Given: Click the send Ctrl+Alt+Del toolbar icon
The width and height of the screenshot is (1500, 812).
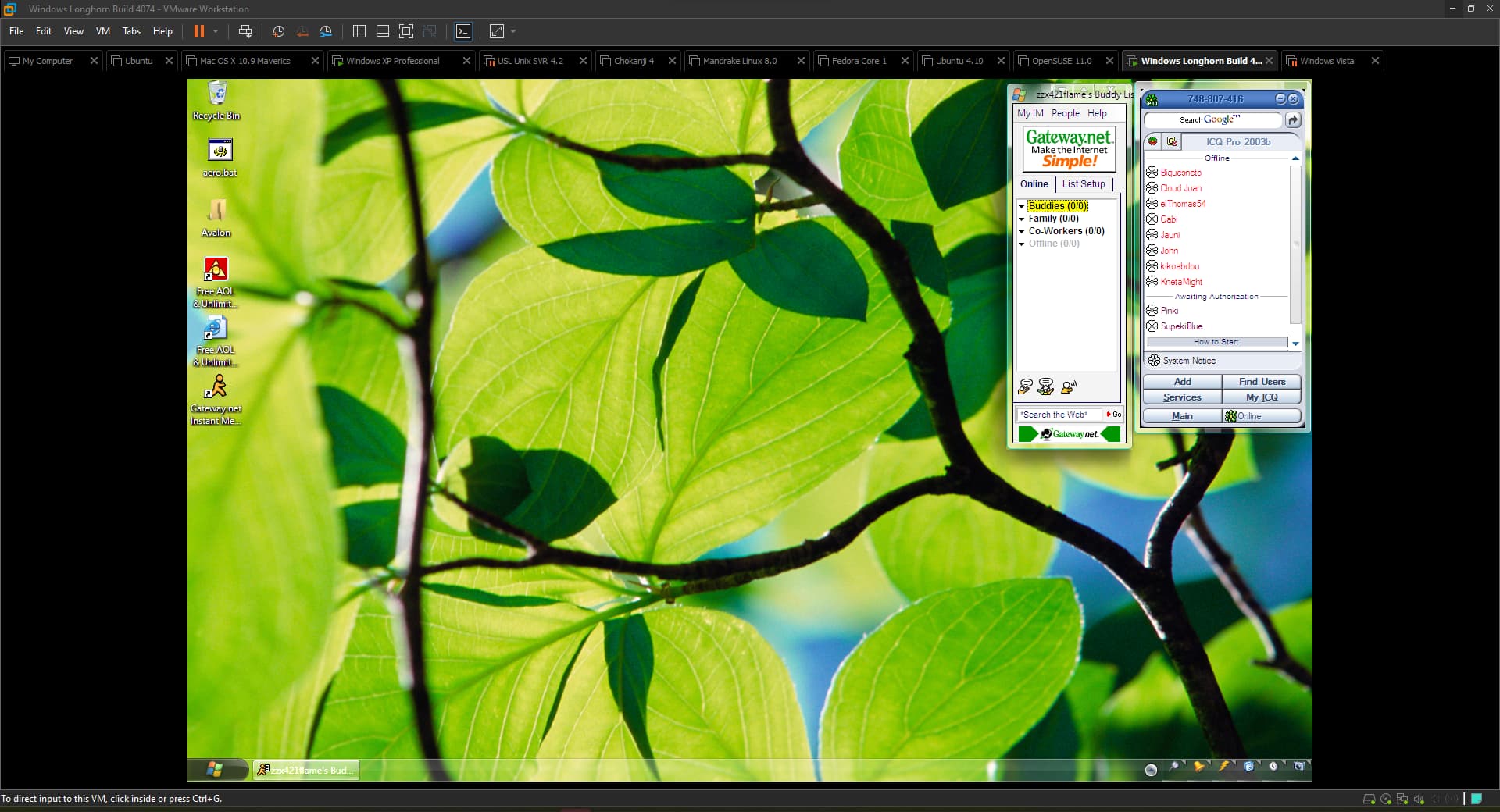Looking at the screenshot, I should [x=245, y=31].
